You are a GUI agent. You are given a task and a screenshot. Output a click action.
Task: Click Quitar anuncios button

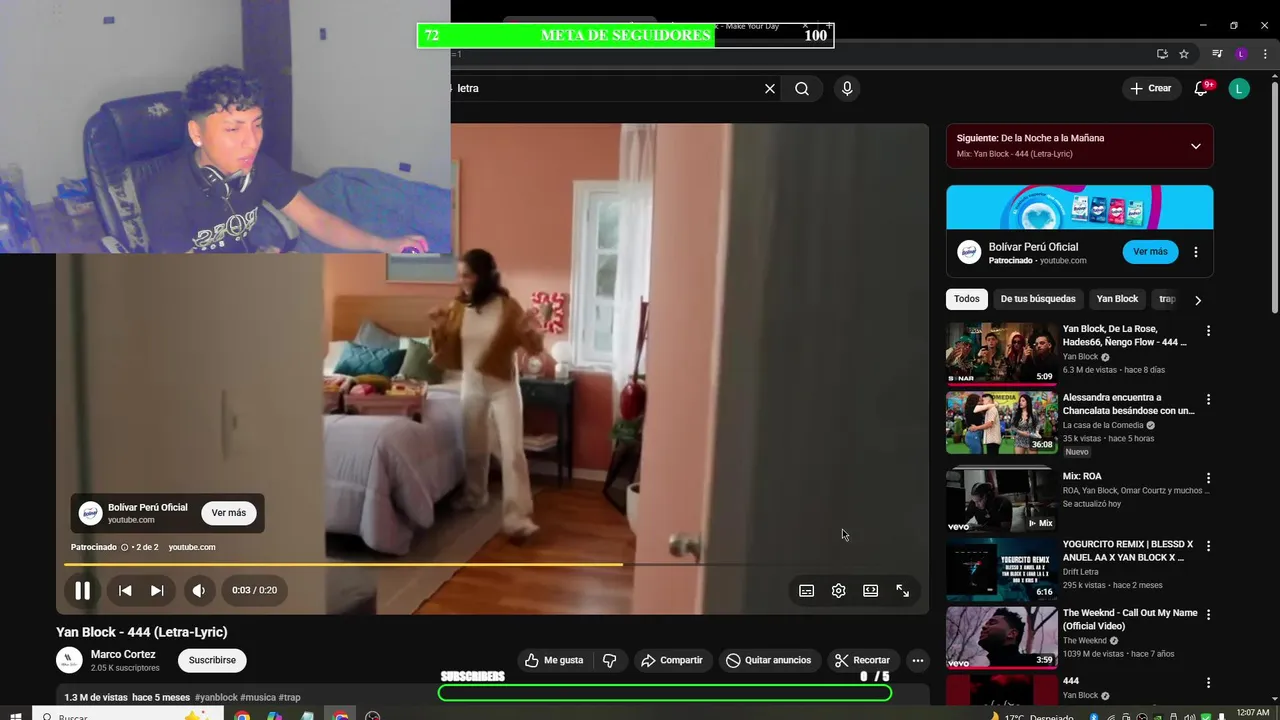click(769, 660)
